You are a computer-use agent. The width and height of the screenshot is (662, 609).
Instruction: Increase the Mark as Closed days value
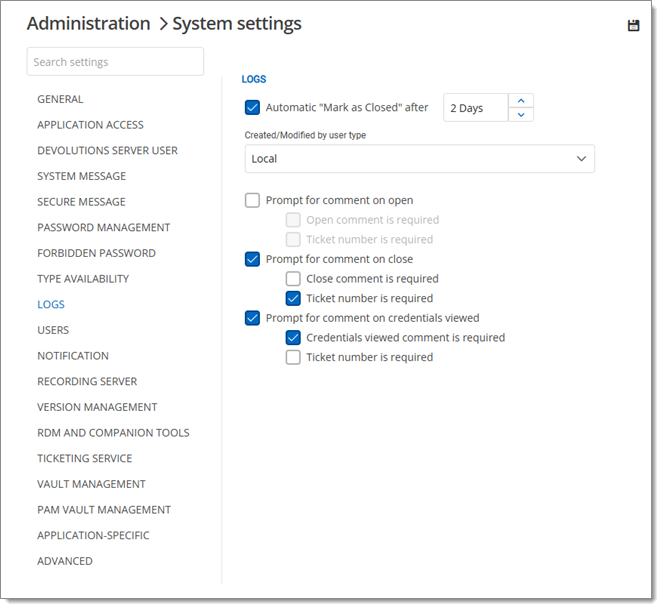coord(521,100)
